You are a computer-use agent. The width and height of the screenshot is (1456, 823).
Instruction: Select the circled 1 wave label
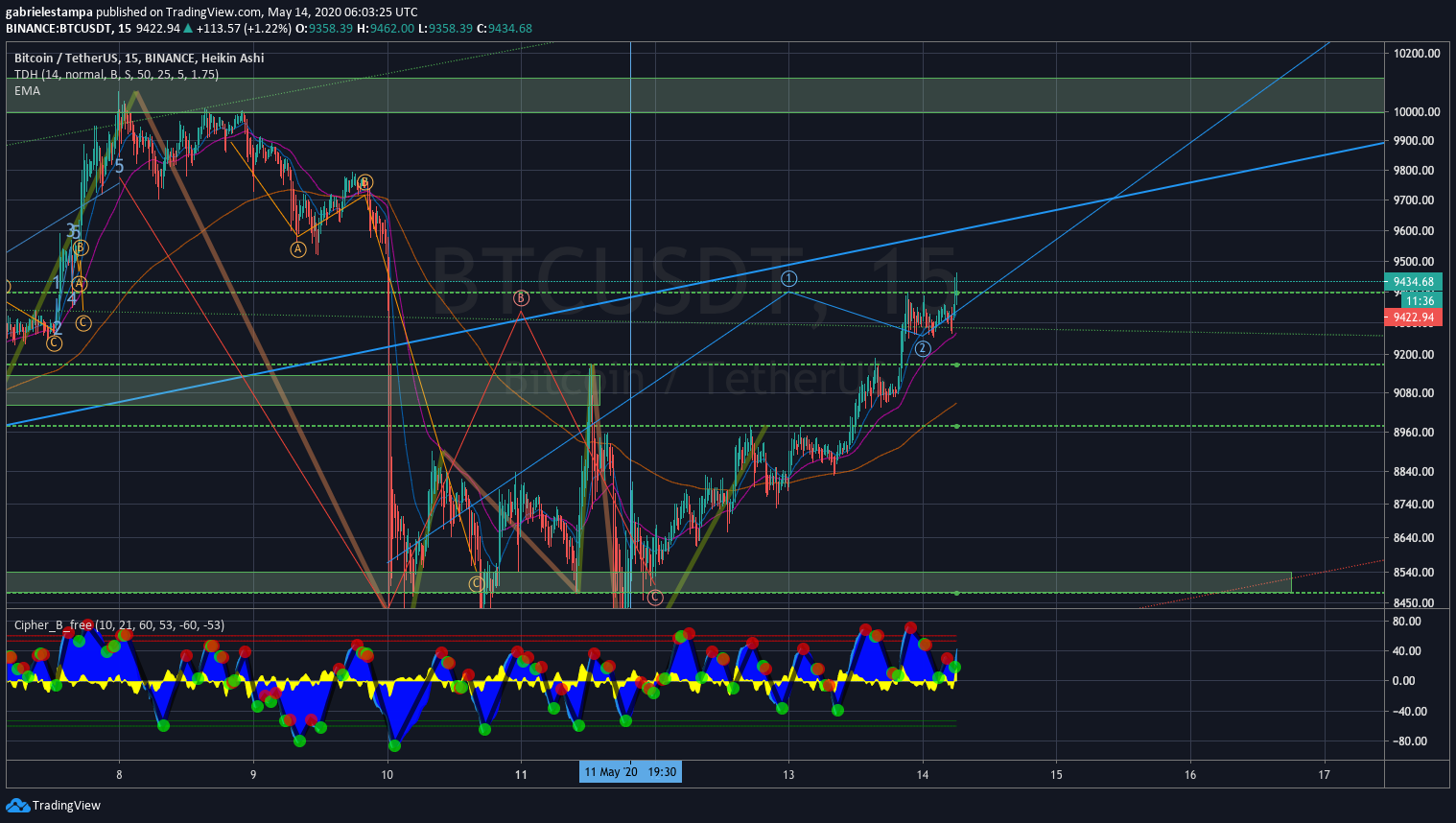788,278
